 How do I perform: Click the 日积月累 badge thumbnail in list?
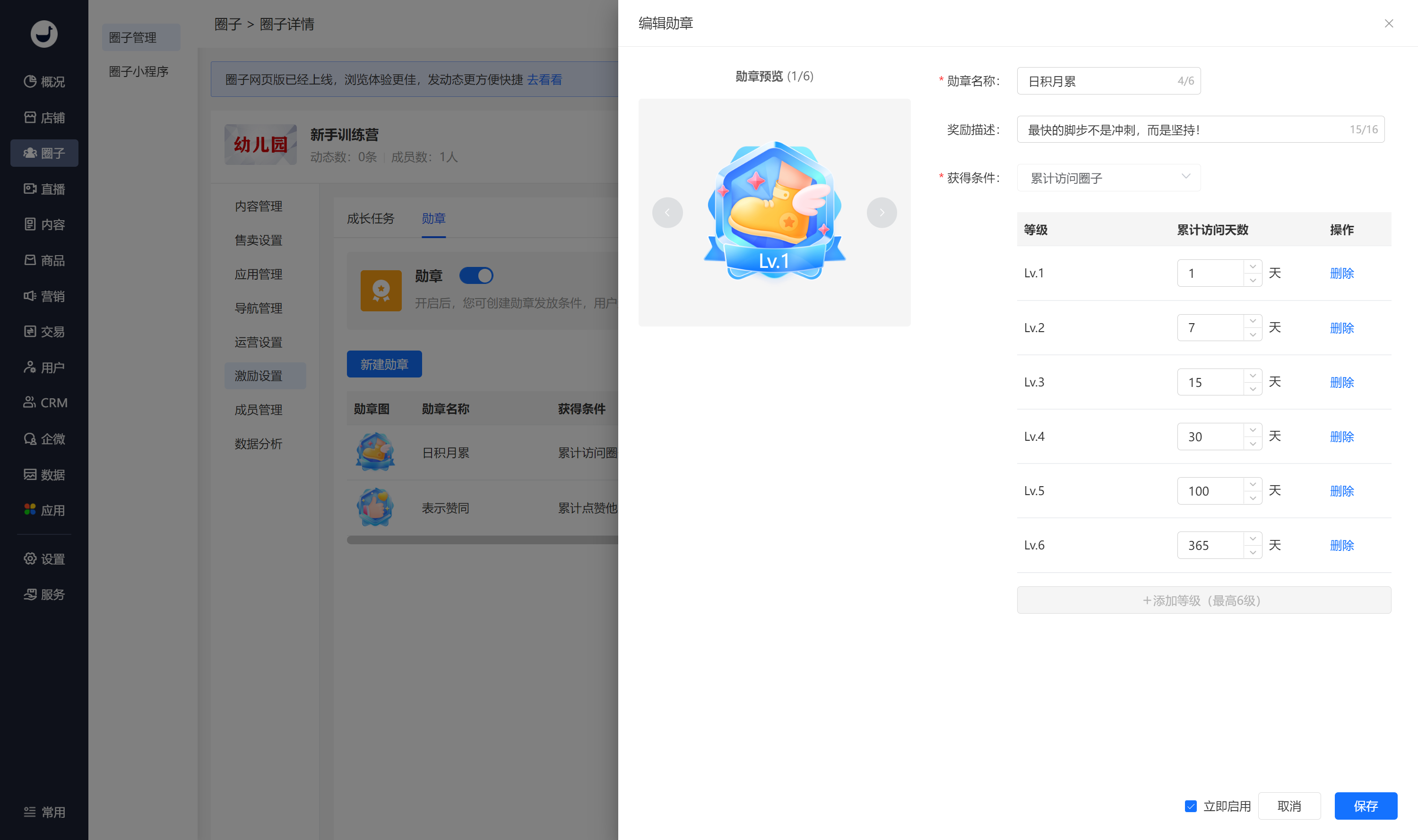[375, 452]
